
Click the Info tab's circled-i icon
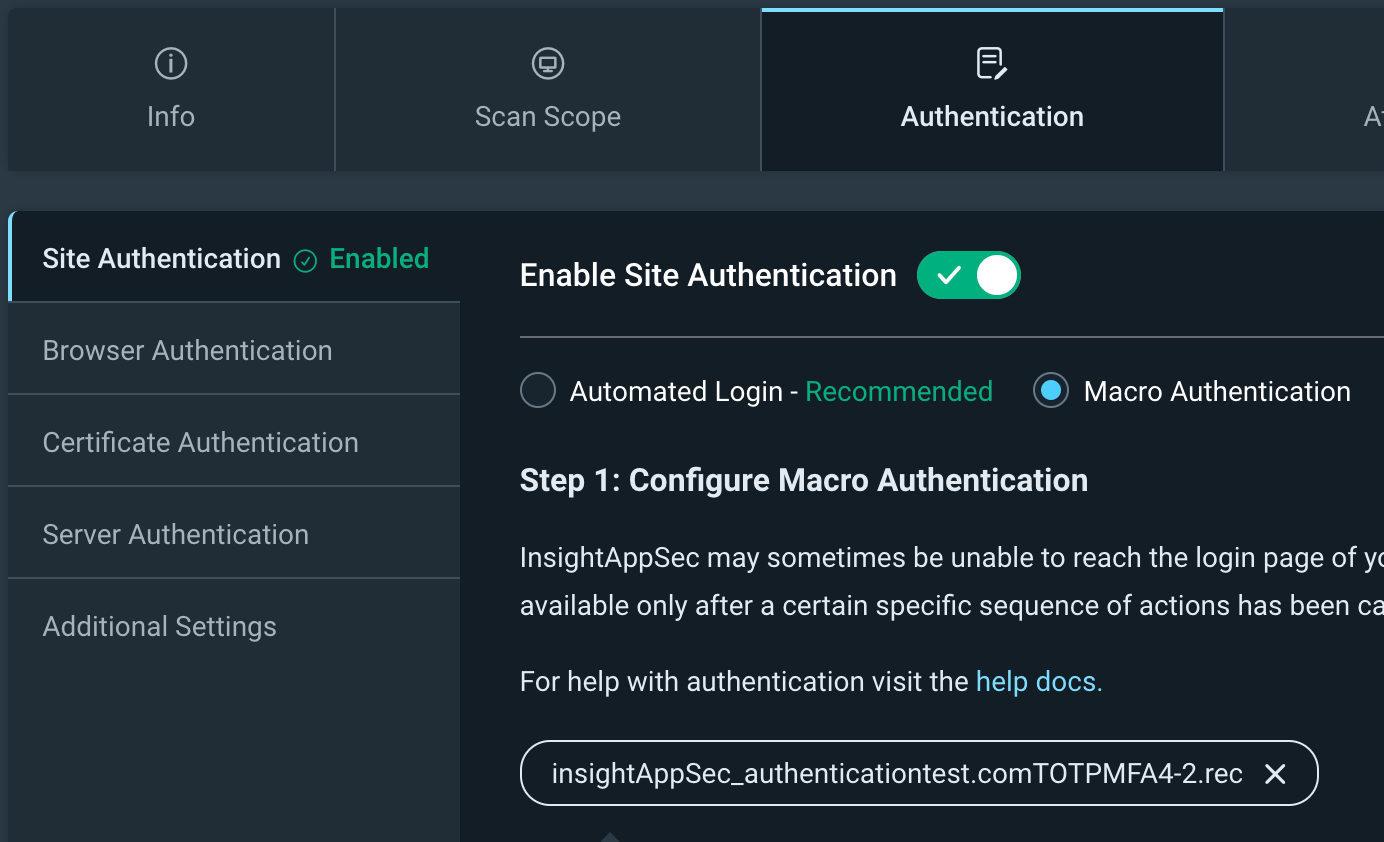(171, 64)
